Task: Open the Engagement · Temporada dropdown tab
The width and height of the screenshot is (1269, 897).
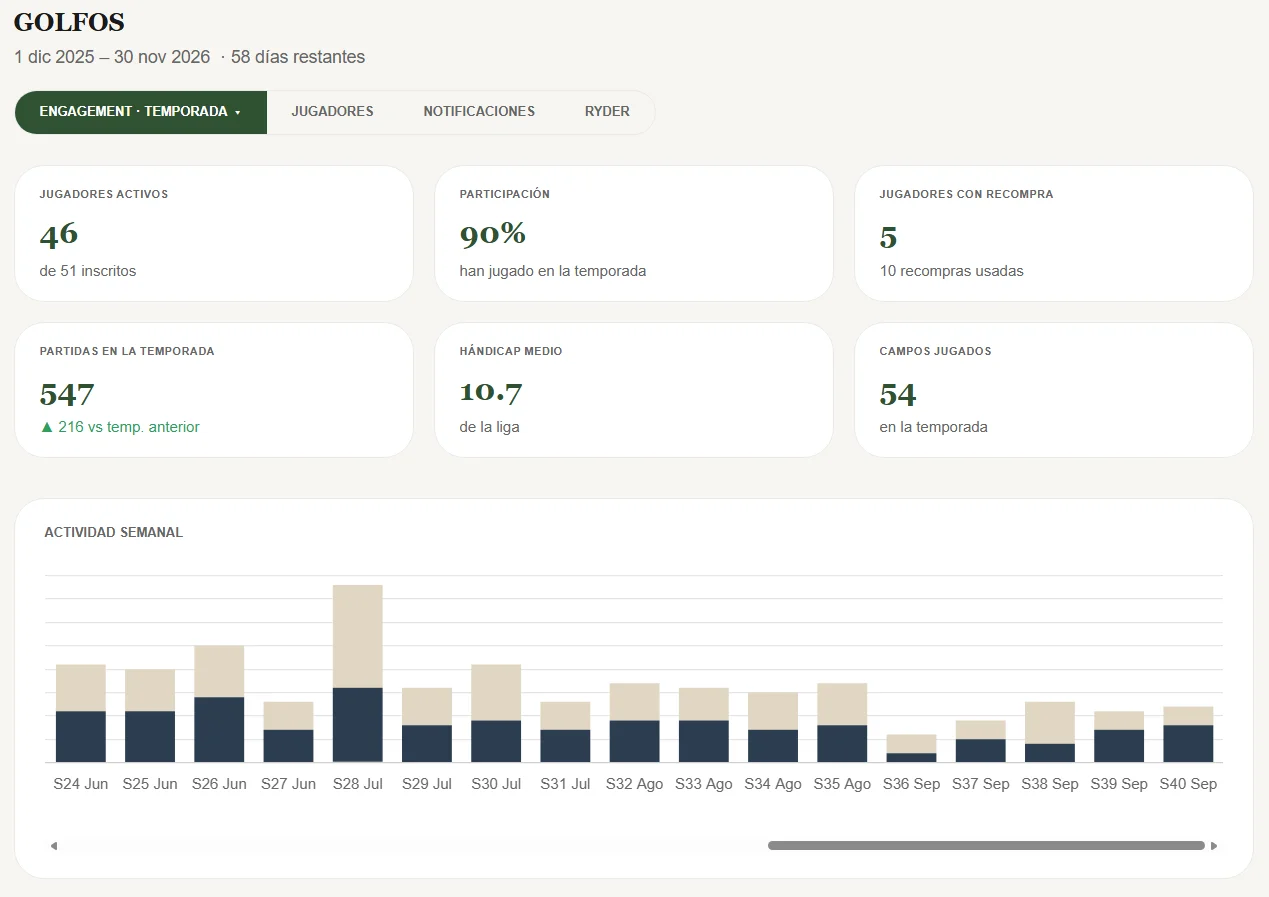Action: tap(141, 112)
